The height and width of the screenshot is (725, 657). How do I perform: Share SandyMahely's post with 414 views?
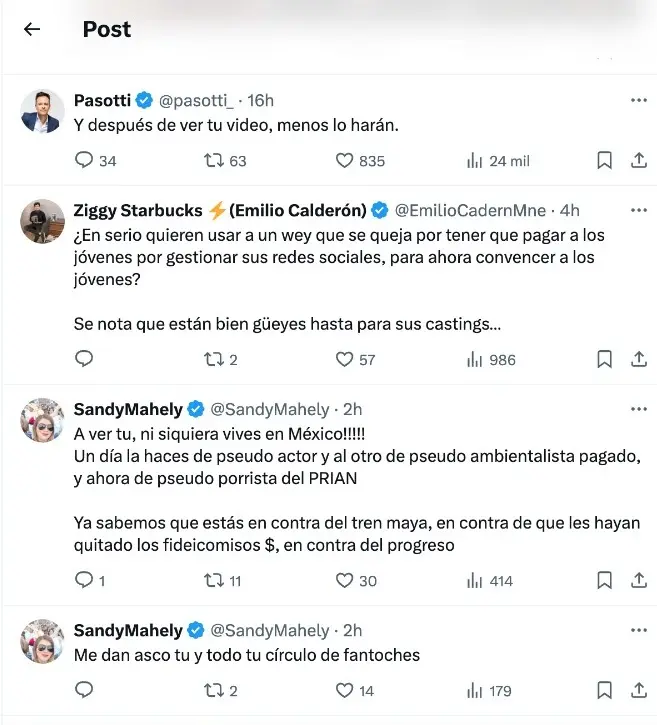[x=639, y=580]
